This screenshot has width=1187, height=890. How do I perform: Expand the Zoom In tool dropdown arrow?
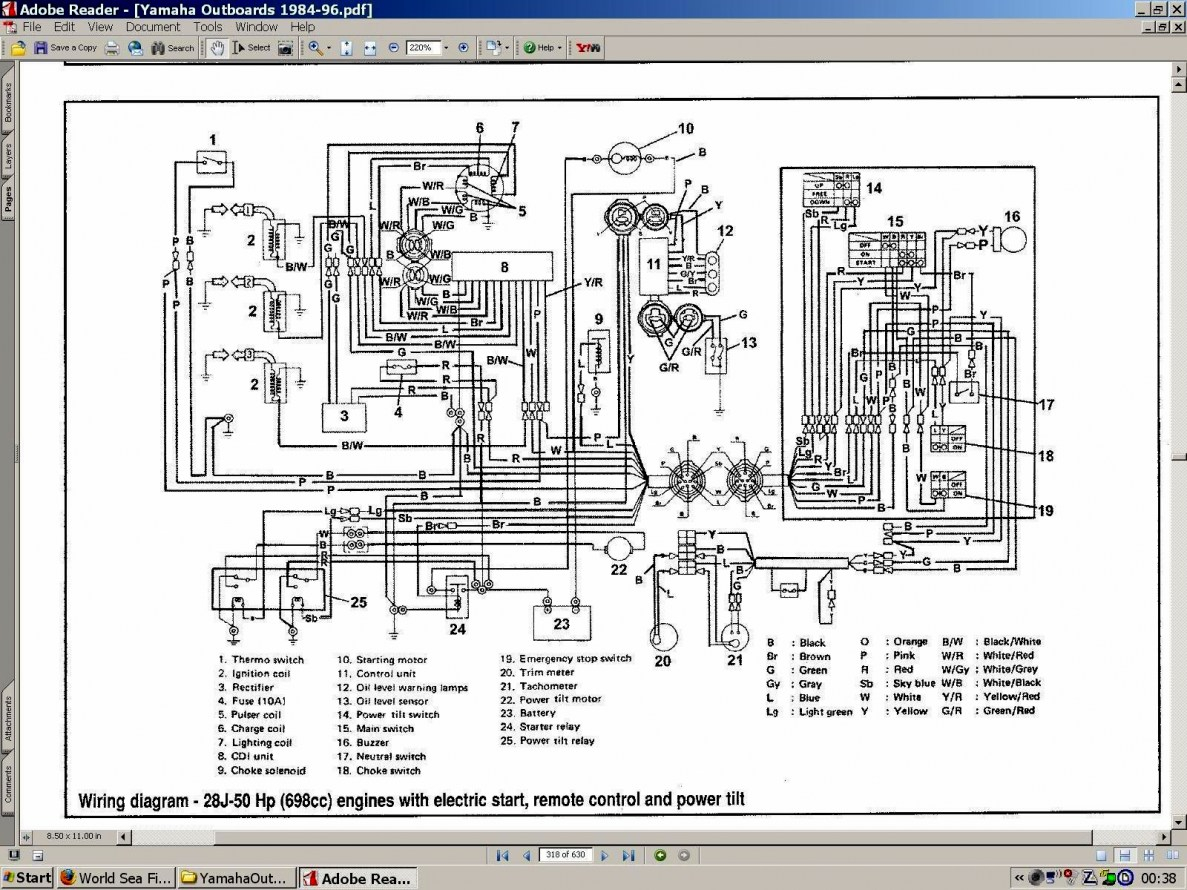coord(329,48)
